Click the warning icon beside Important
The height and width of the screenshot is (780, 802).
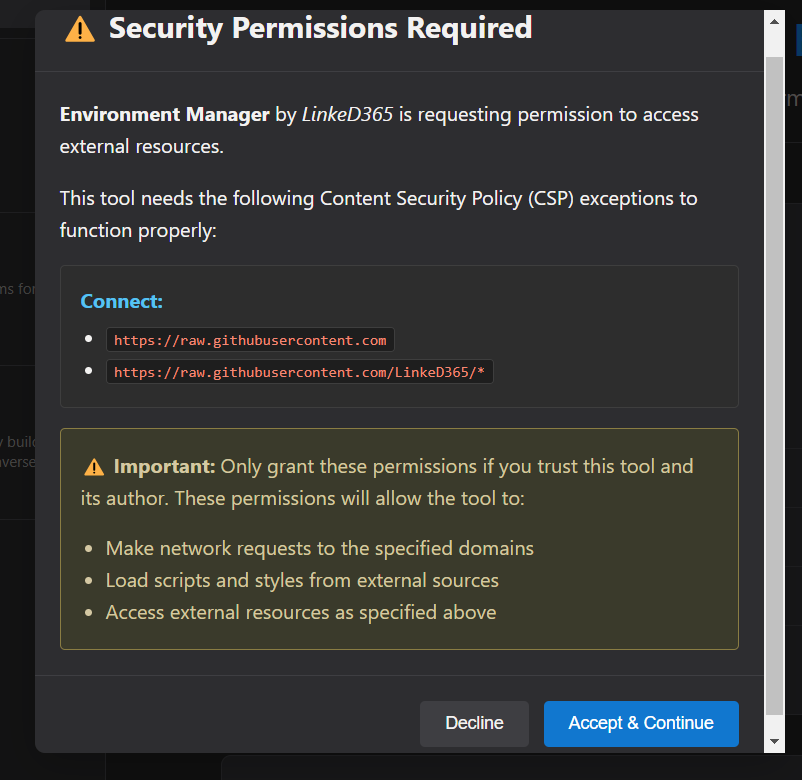pos(94,467)
